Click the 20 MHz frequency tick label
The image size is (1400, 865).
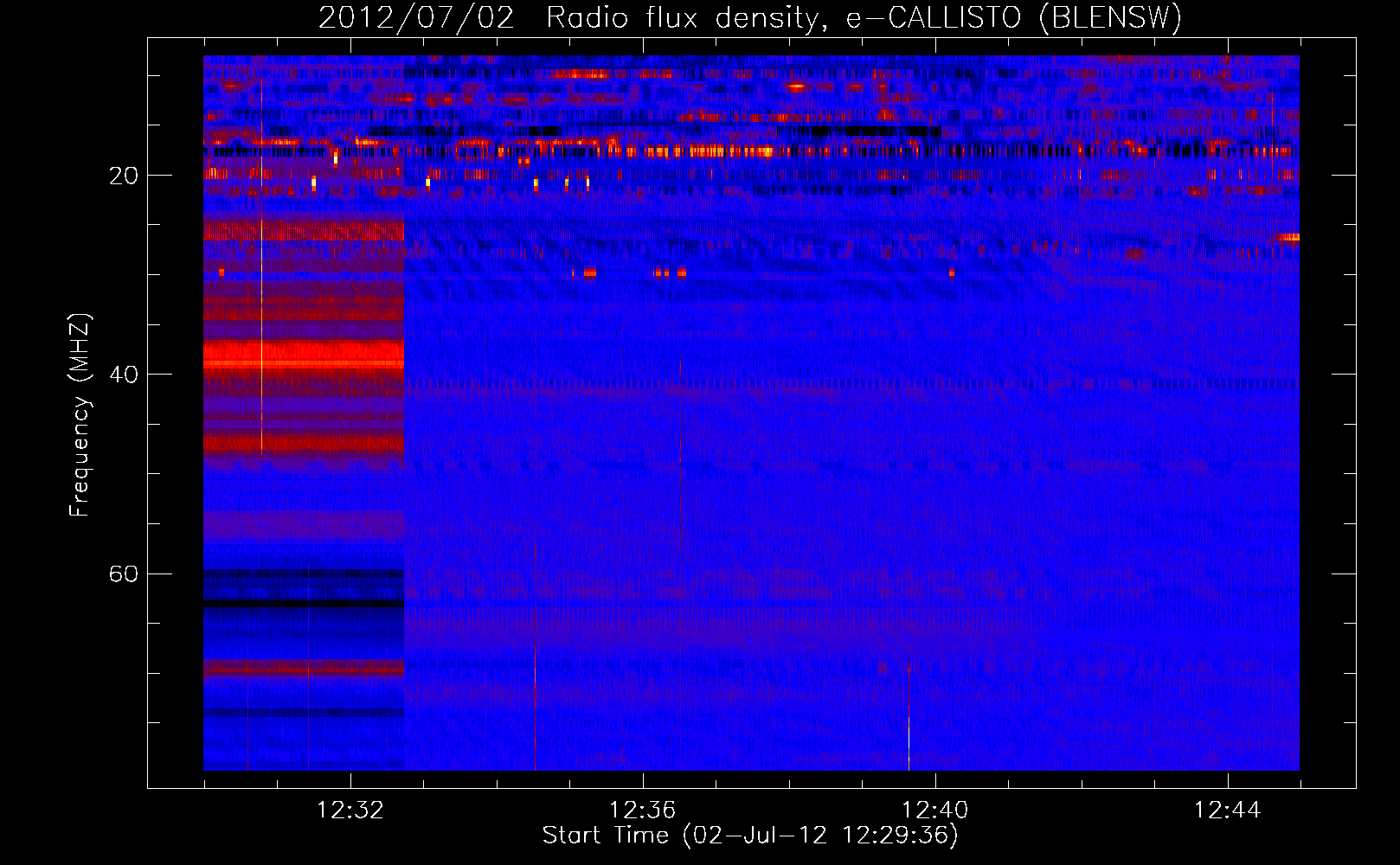point(124,176)
